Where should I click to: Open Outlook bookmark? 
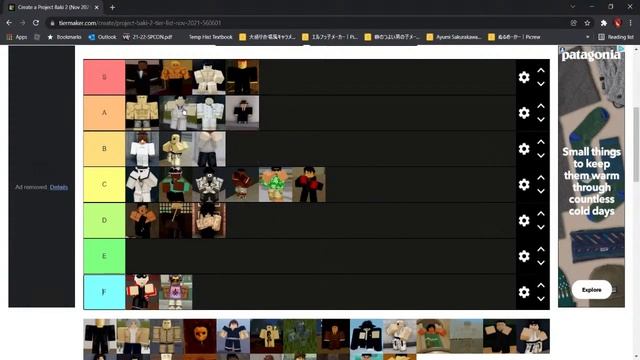102,37
